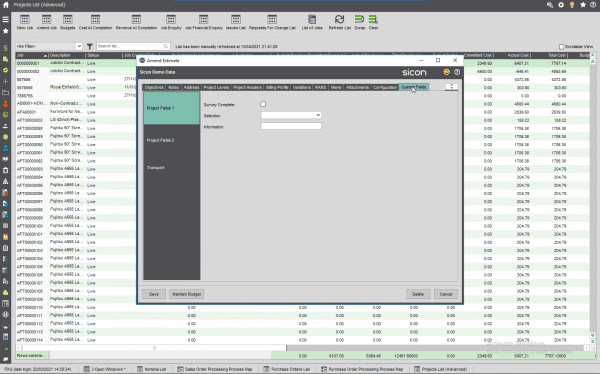
Task: Click the Search list input field
Action: [x=133, y=46]
